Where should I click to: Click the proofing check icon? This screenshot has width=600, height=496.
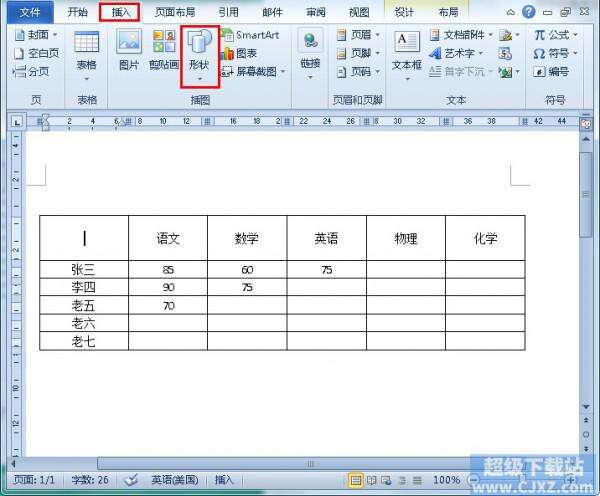tap(131, 480)
